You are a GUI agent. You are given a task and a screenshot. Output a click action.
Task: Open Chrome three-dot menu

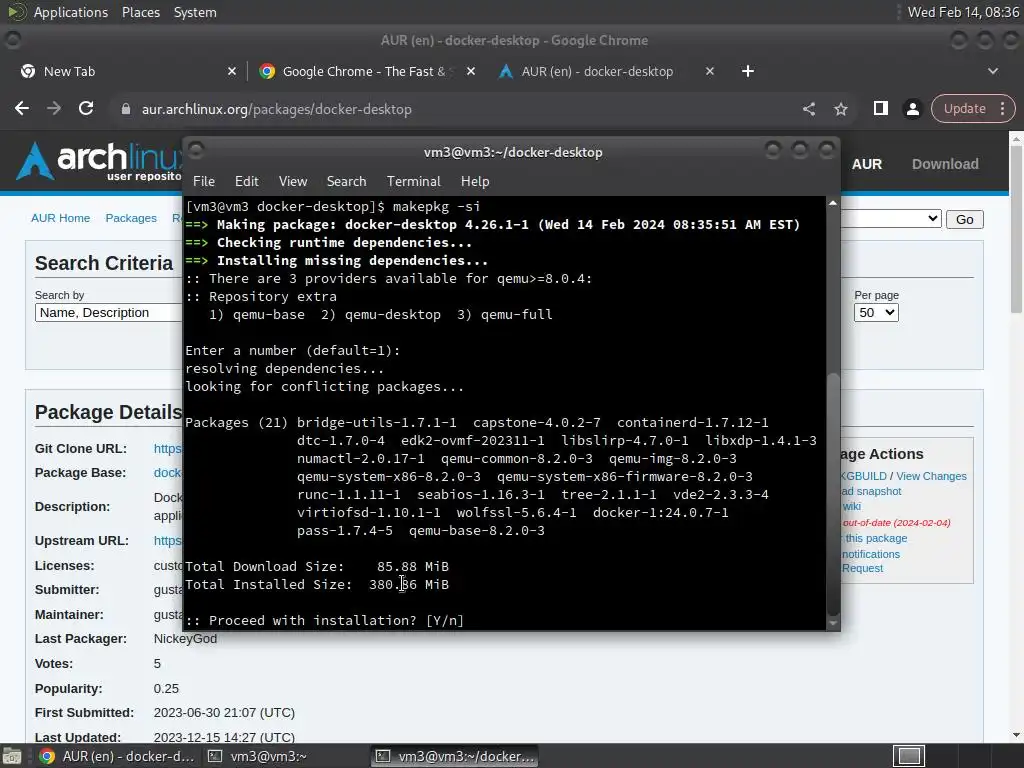[x=1002, y=108]
